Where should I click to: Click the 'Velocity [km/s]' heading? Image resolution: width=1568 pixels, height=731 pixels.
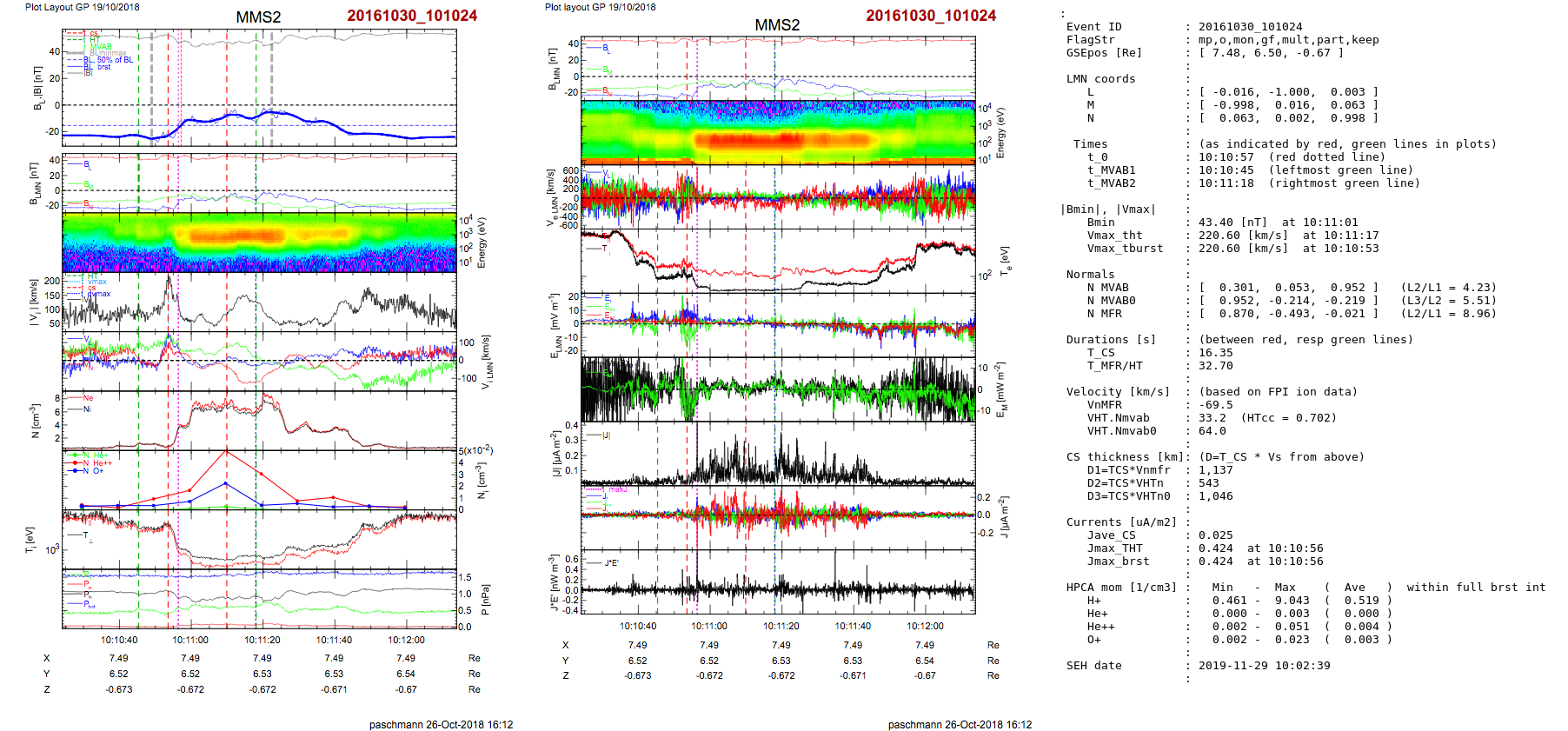1118,392
